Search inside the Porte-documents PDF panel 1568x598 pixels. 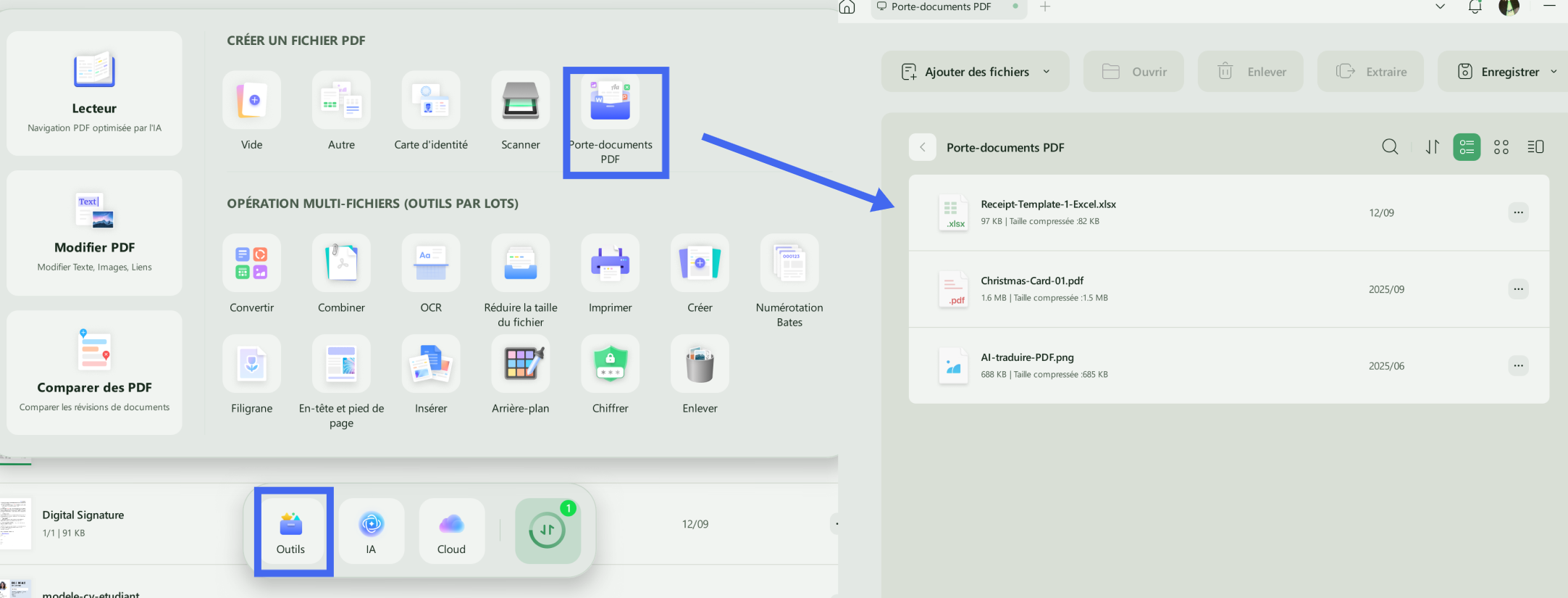pos(1390,147)
